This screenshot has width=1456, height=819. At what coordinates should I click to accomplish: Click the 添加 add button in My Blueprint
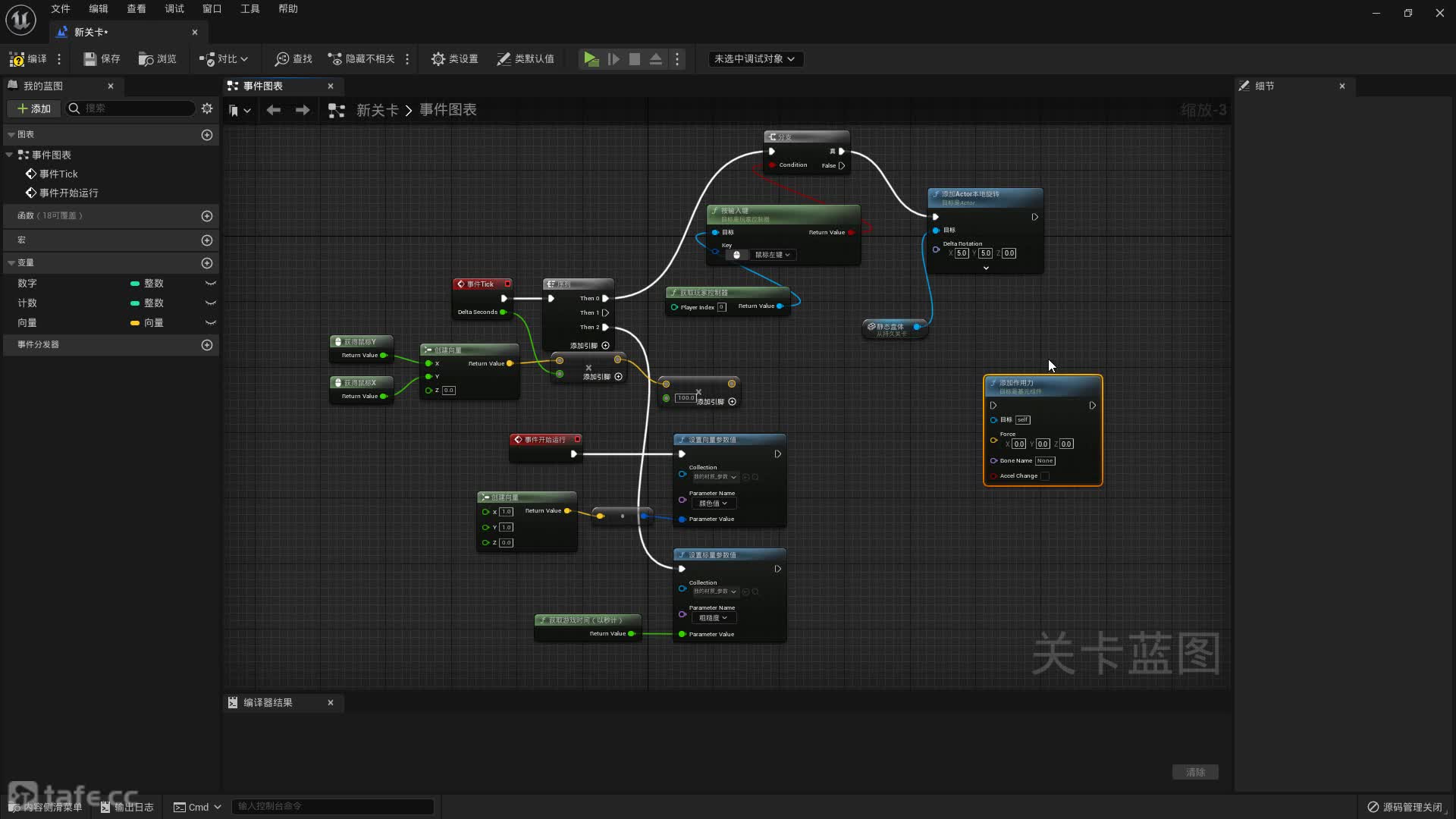click(34, 108)
